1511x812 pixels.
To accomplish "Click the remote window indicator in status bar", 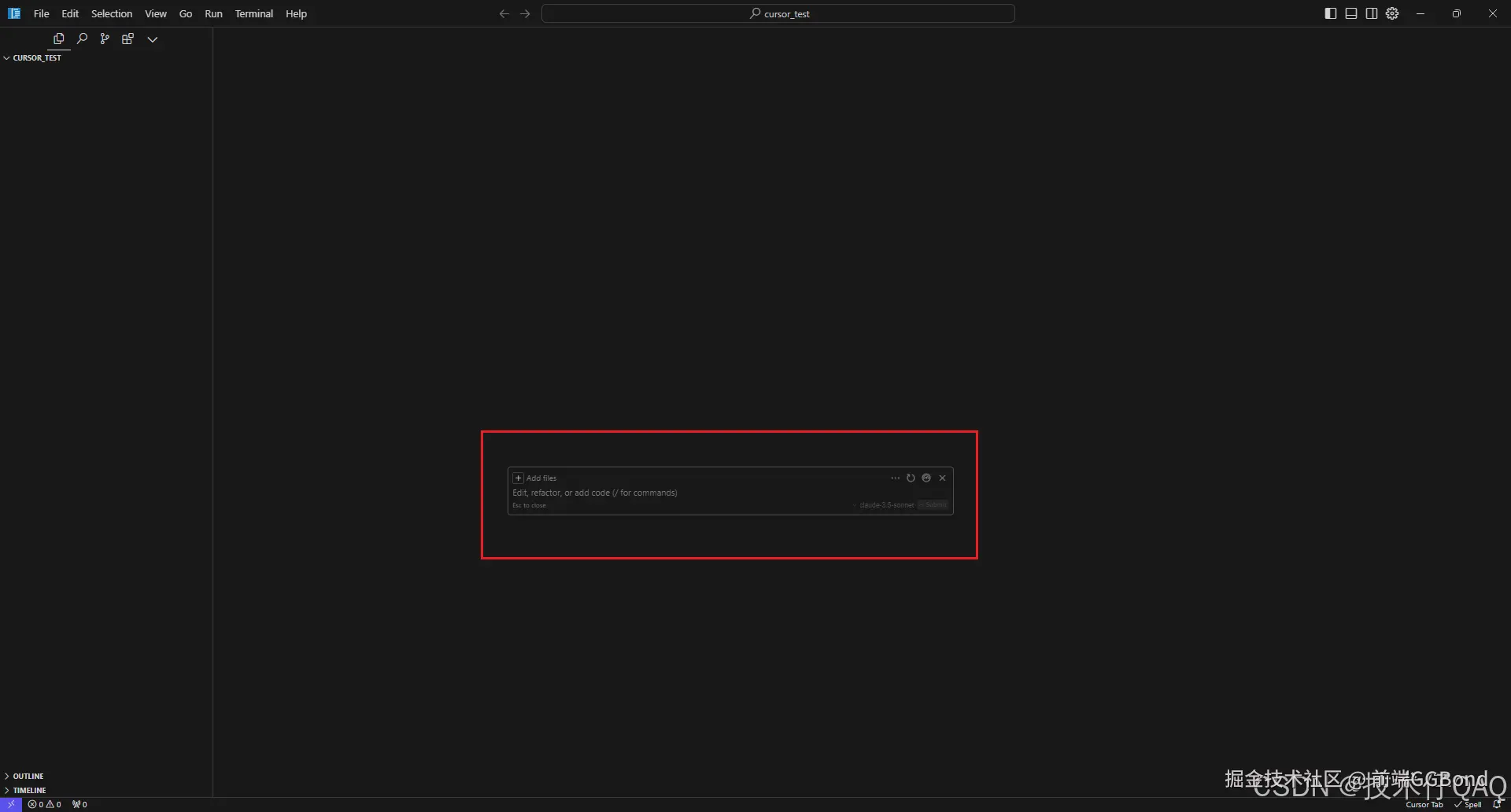I will coord(11,804).
